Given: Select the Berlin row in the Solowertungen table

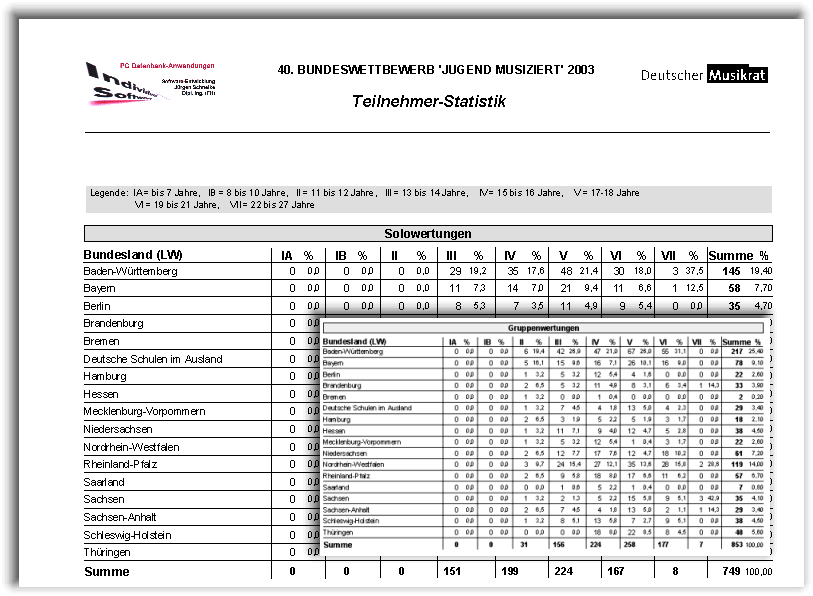Looking at the screenshot, I should click(97, 306).
